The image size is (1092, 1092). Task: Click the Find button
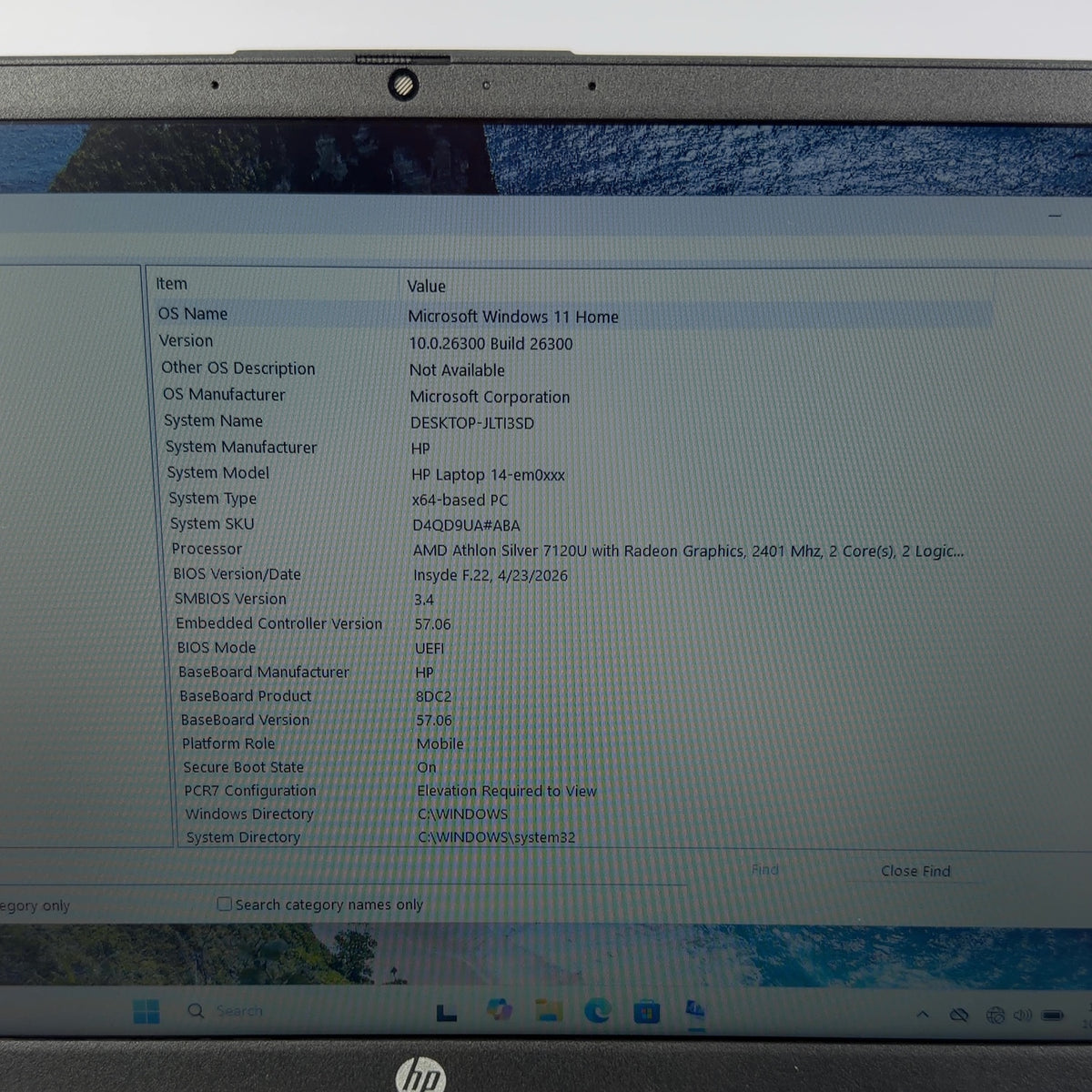pos(764,870)
